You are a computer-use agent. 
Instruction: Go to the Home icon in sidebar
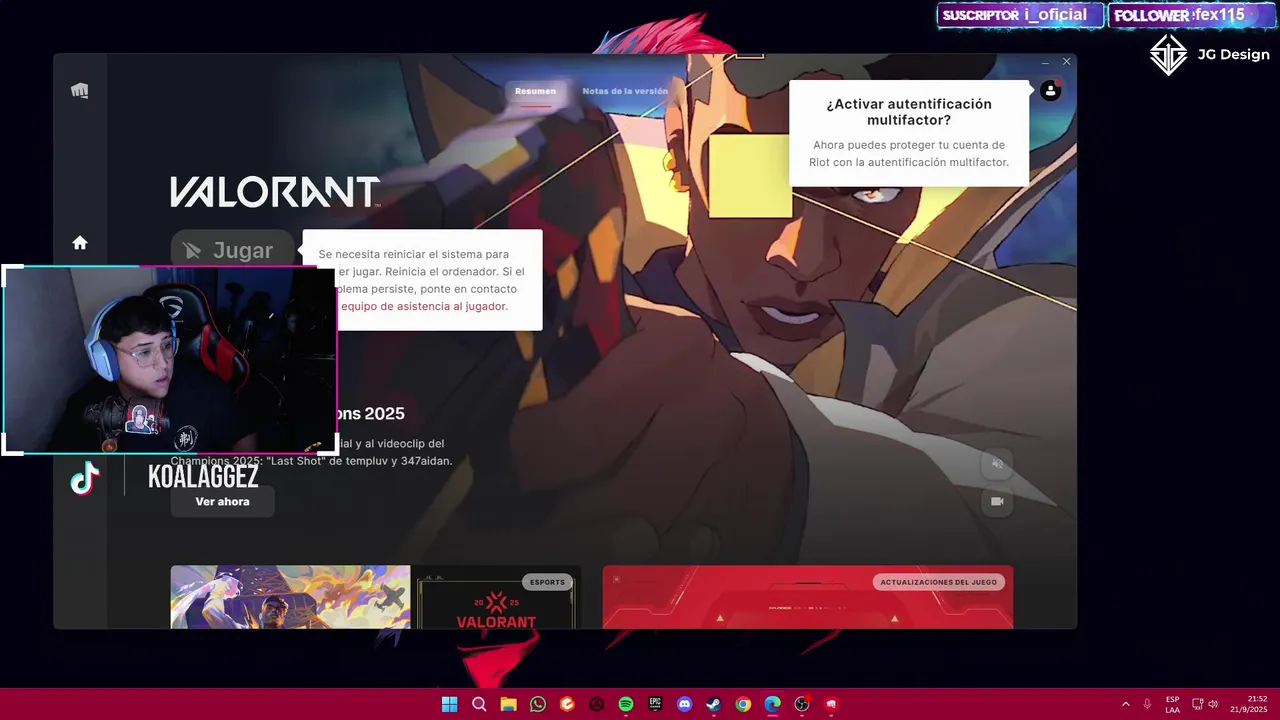coord(80,243)
